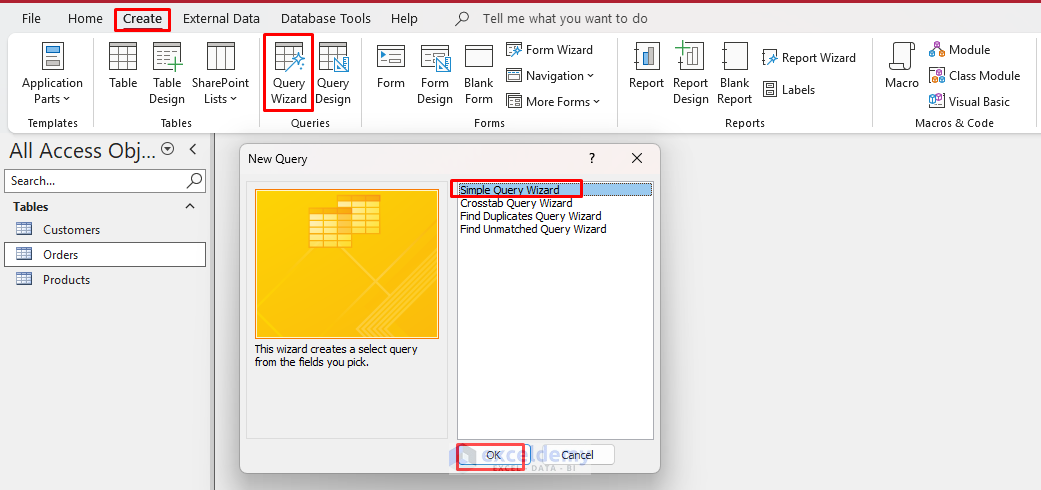The image size is (1041, 490).
Task: Create a new Report
Action: point(646,66)
